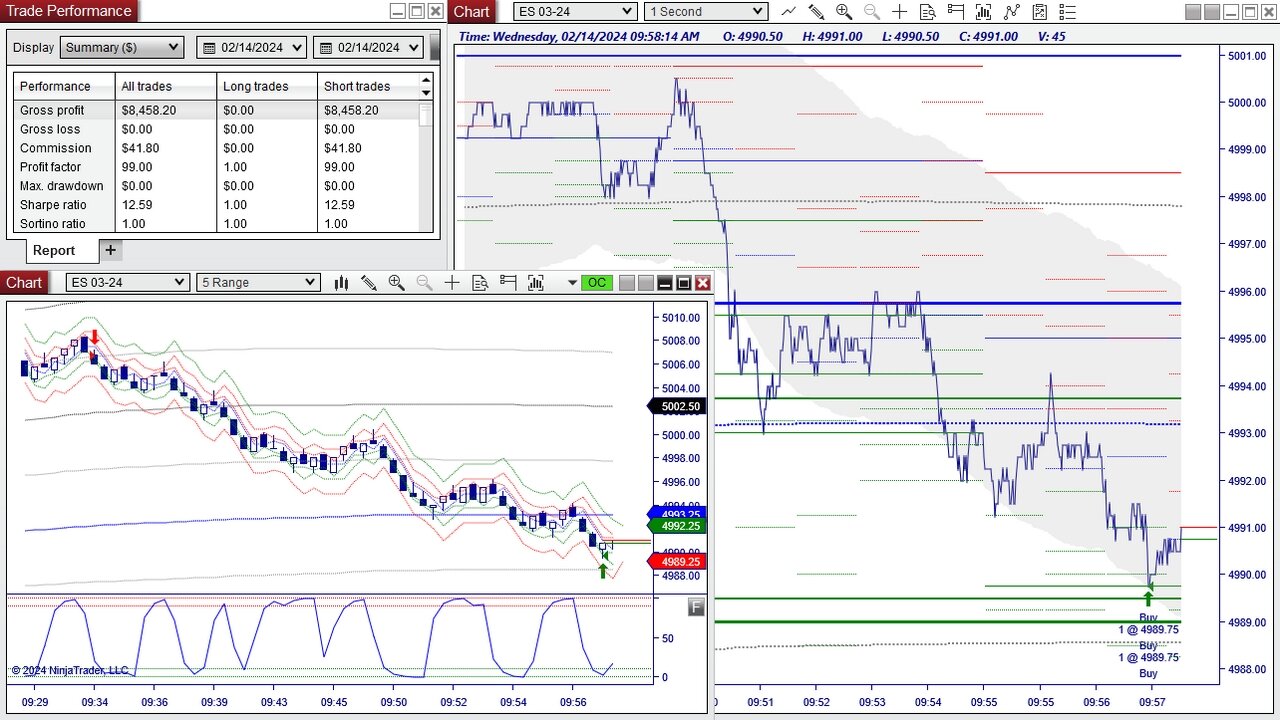Click the Trade Performance title tab
Screen dimensions: 1280x720
coord(69,11)
